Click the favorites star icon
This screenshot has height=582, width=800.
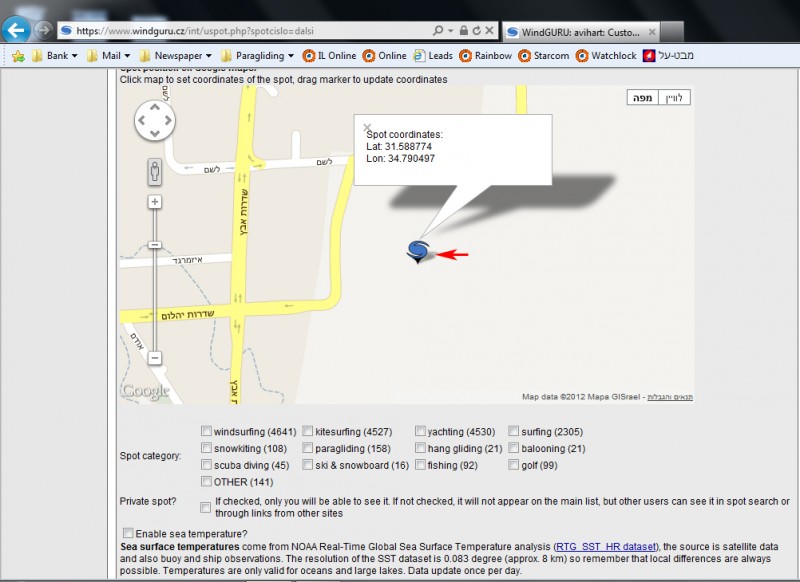18,56
